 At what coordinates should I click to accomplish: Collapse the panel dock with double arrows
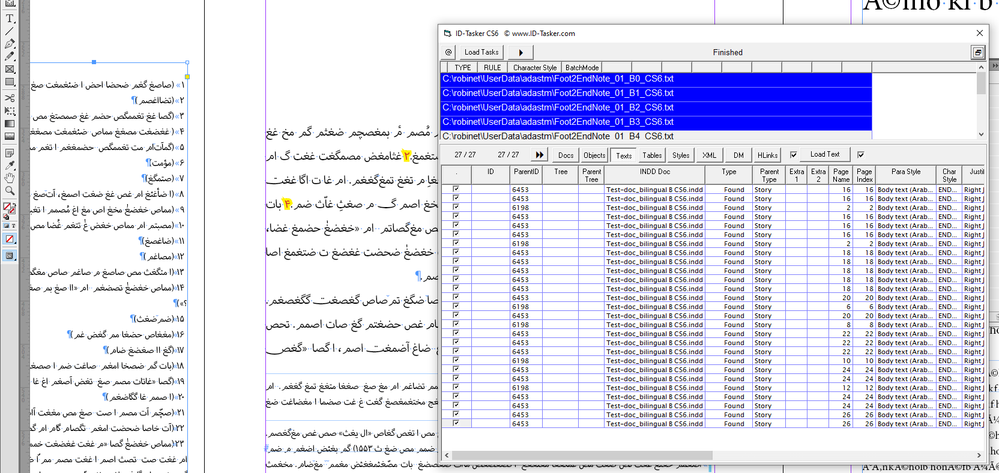coord(995,66)
